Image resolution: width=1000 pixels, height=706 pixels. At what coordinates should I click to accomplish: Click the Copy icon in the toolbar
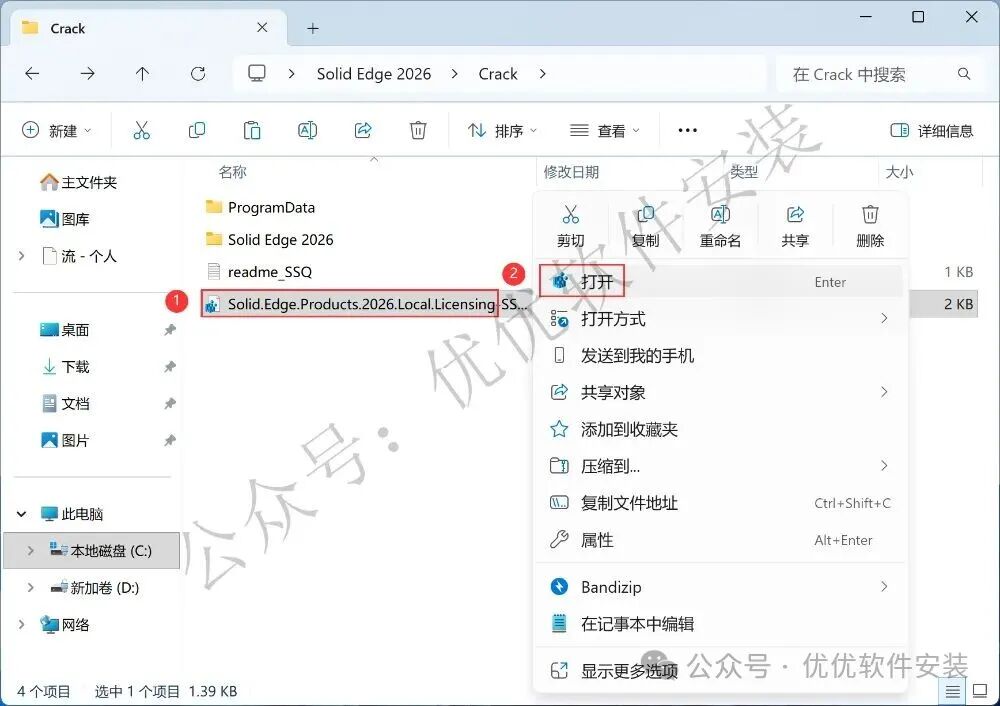click(x=197, y=131)
